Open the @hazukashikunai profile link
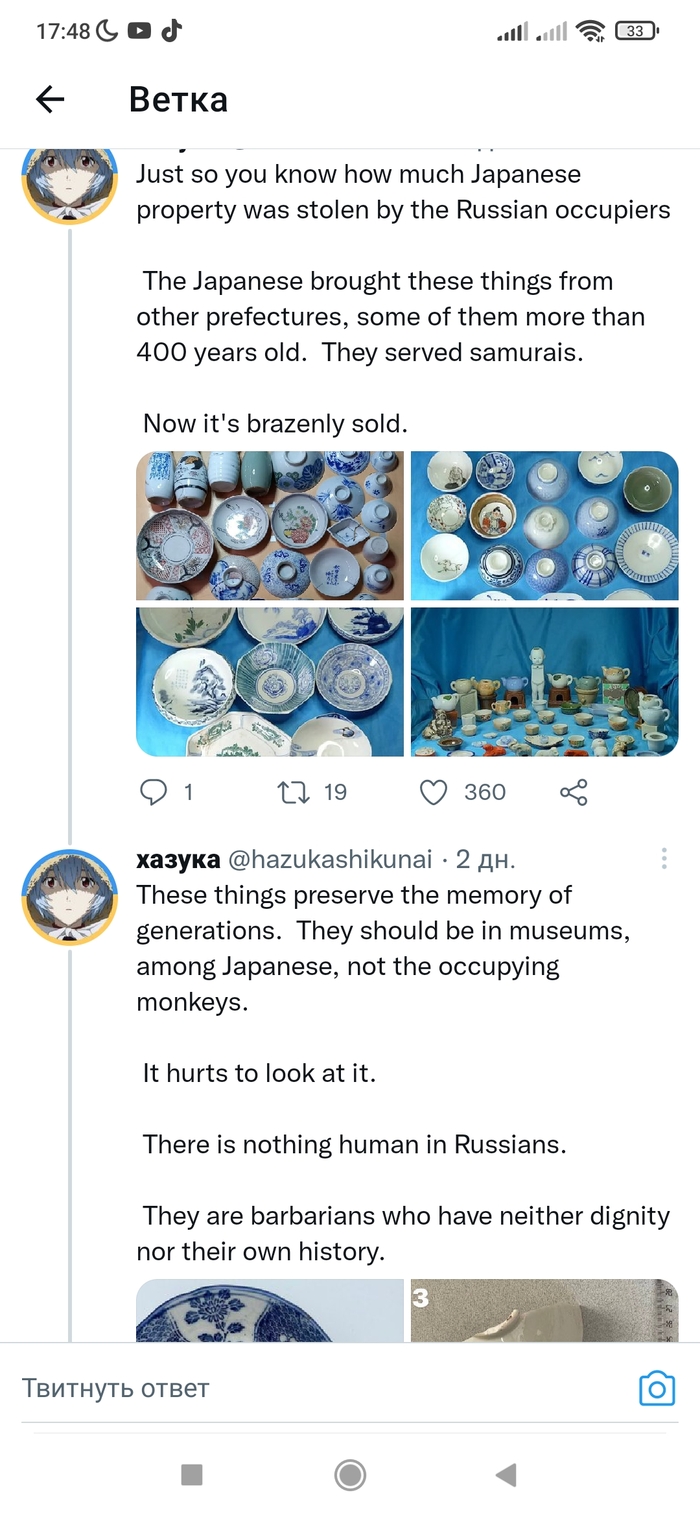Viewport: 700px width, 1517px height. 331,859
